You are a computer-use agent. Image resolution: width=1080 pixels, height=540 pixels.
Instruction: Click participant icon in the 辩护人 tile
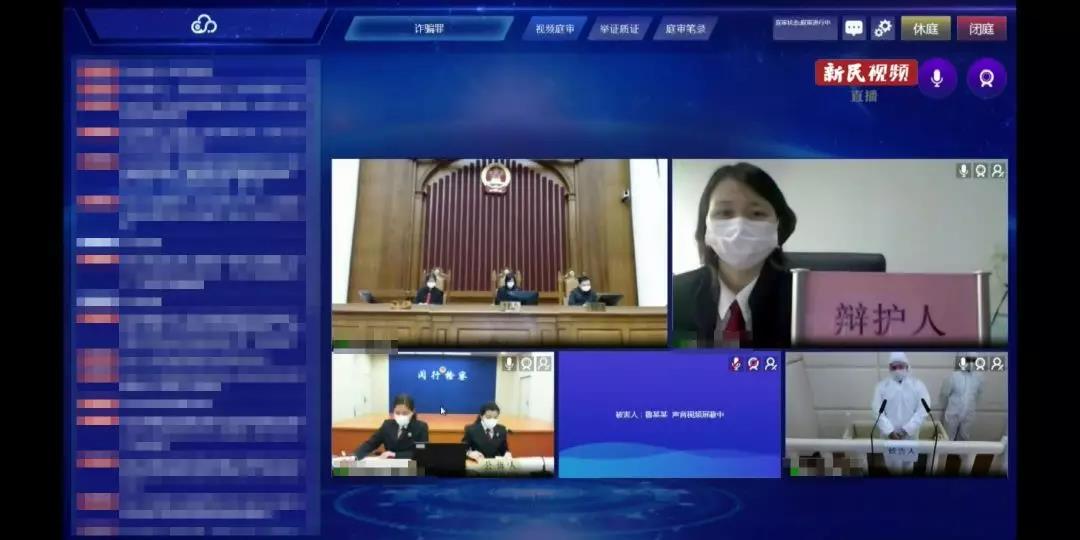coord(998,171)
